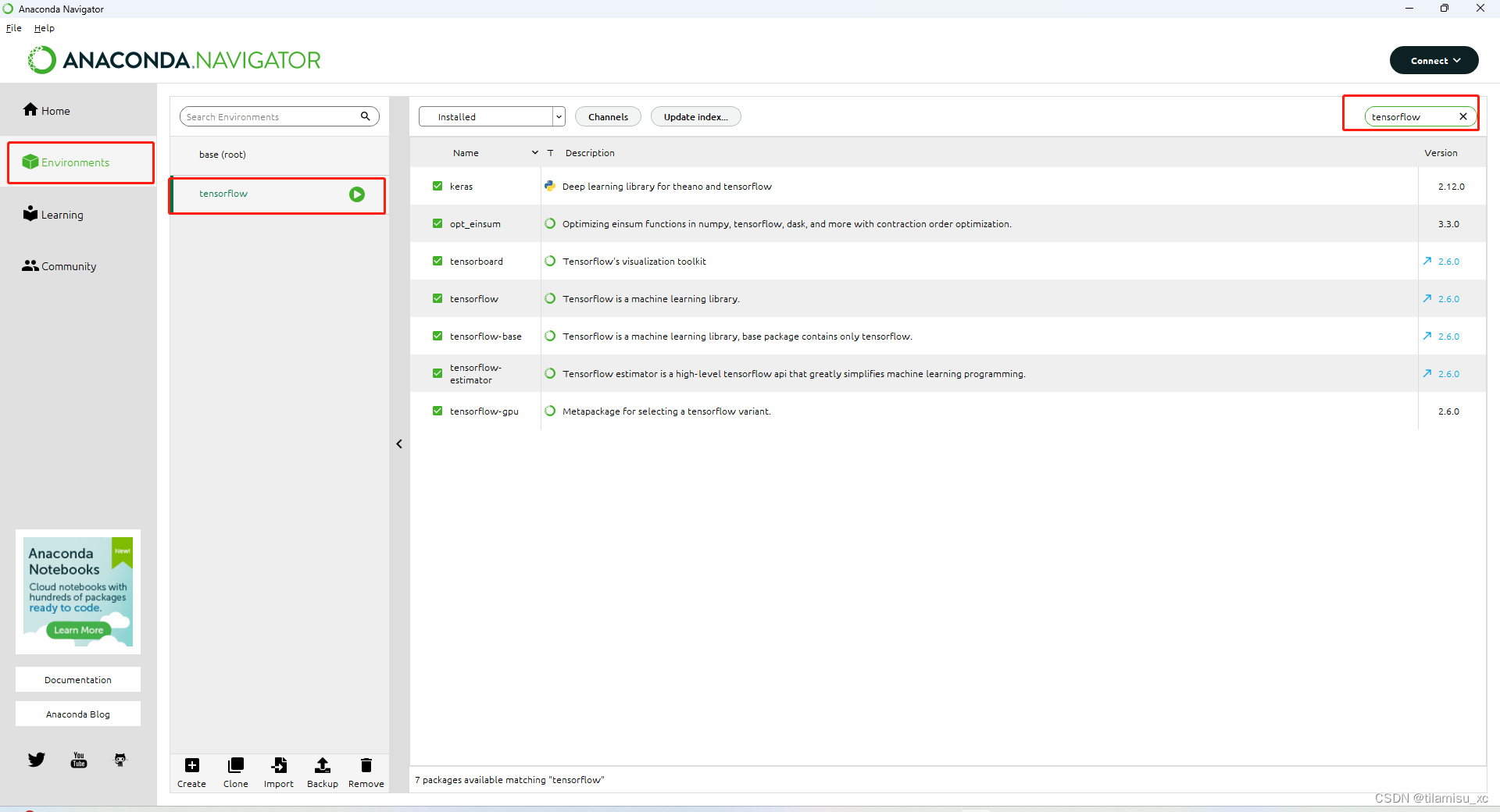Toggle the tensorflow-gpu package checkbox
Viewport: 1500px width, 812px height.
[x=437, y=411]
